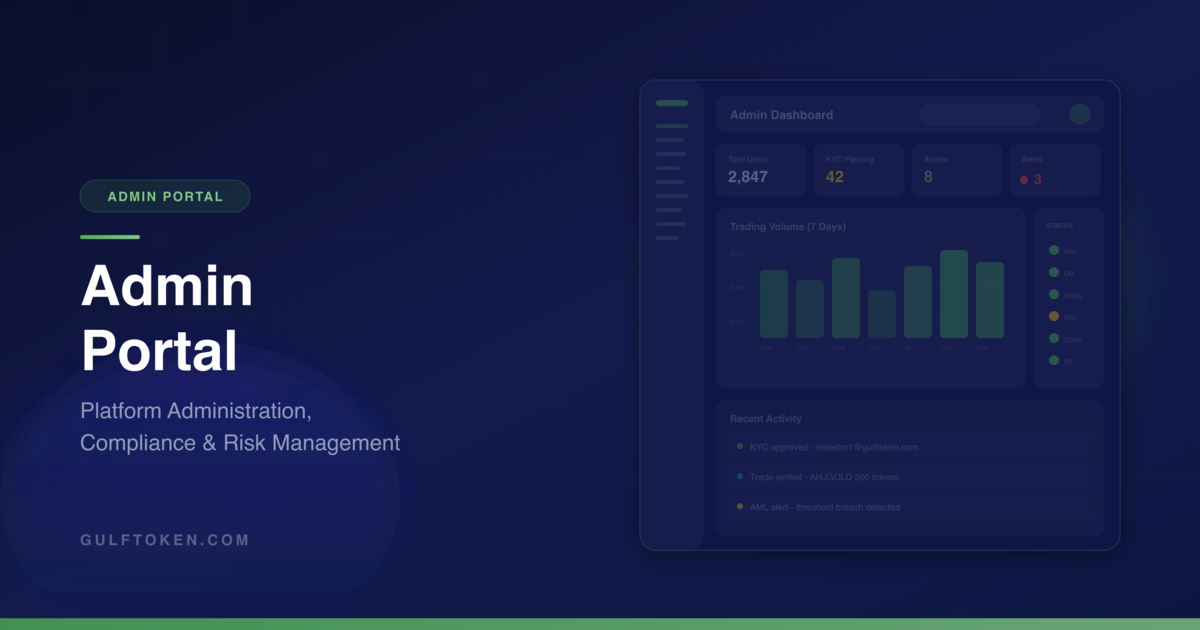Click the search field in dashboard header
The height and width of the screenshot is (630, 1200).
point(980,114)
